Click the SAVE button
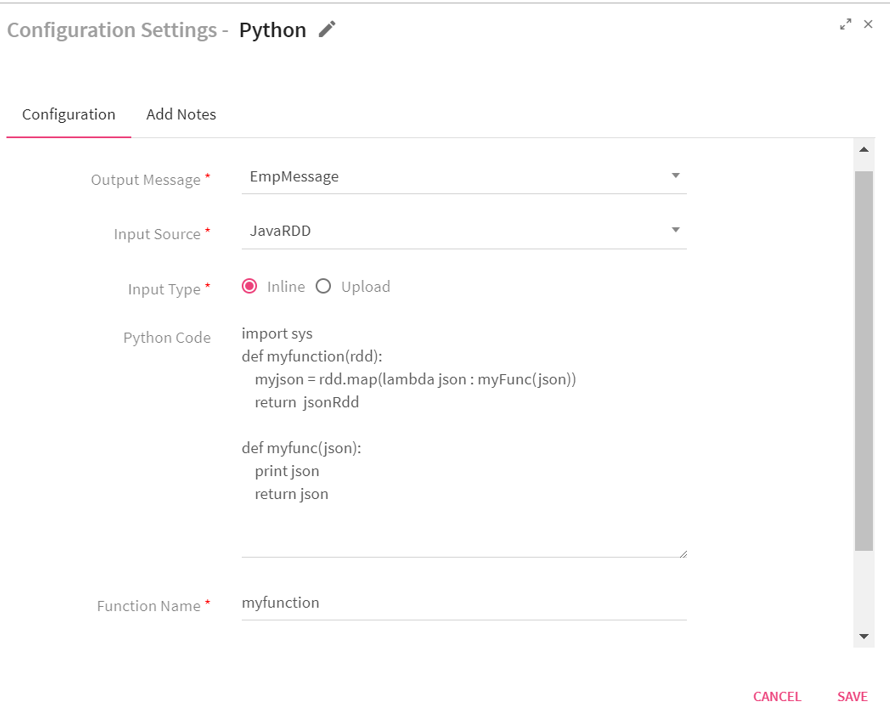Image resolution: width=890 pixels, height=711 pixels. [852, 696]
